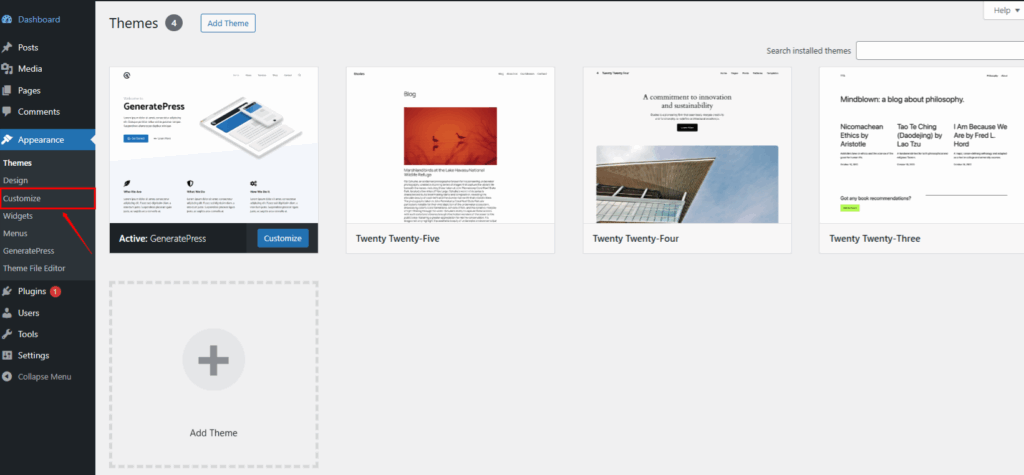Click the large plus icon for new theme
The image size is (1024, 475).
[214, 360]
